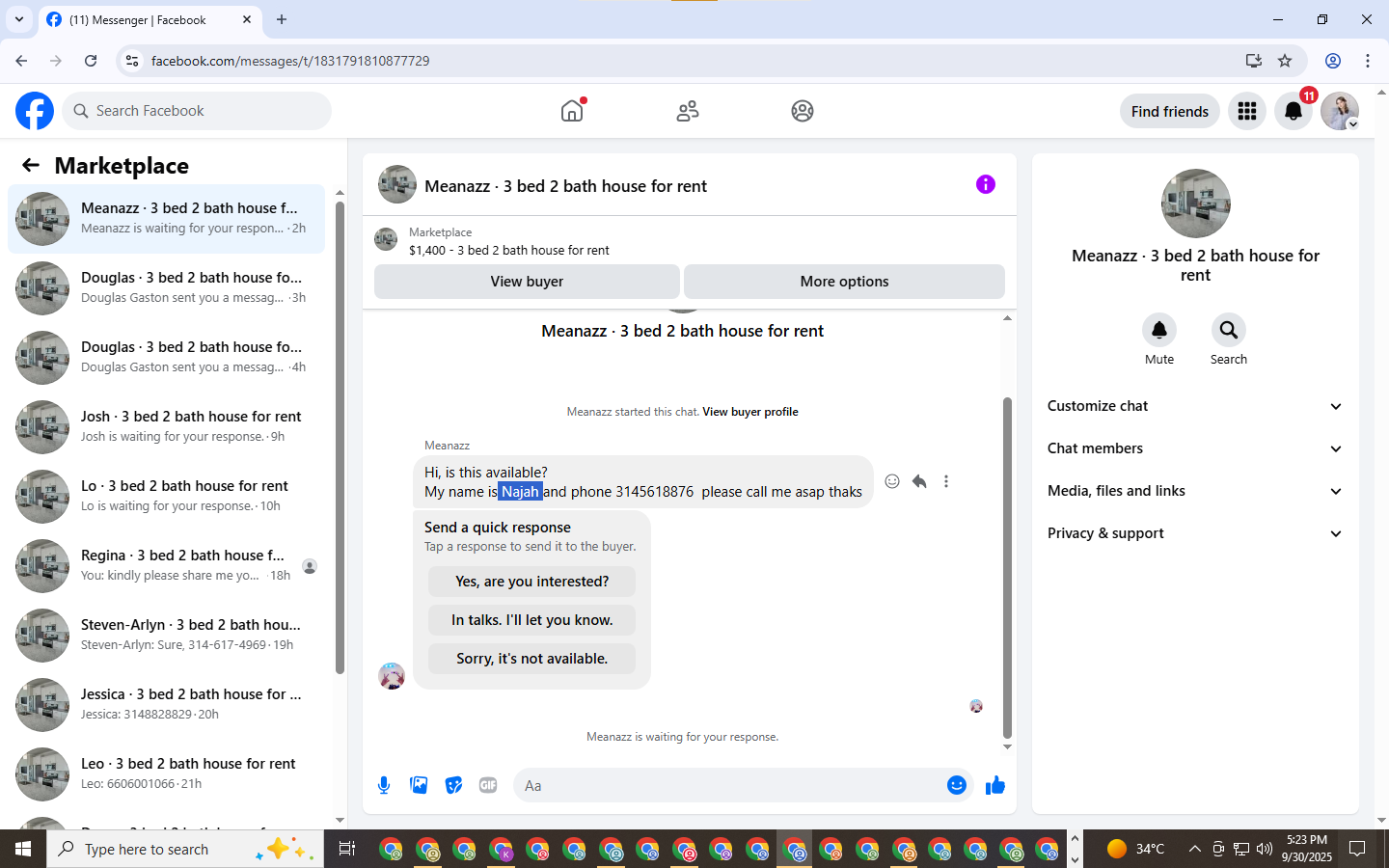This screenshot has height=868, width=1389.
Task: Send quick reply 'Sorry, it's not available.'
Action: tap(531, 659)
